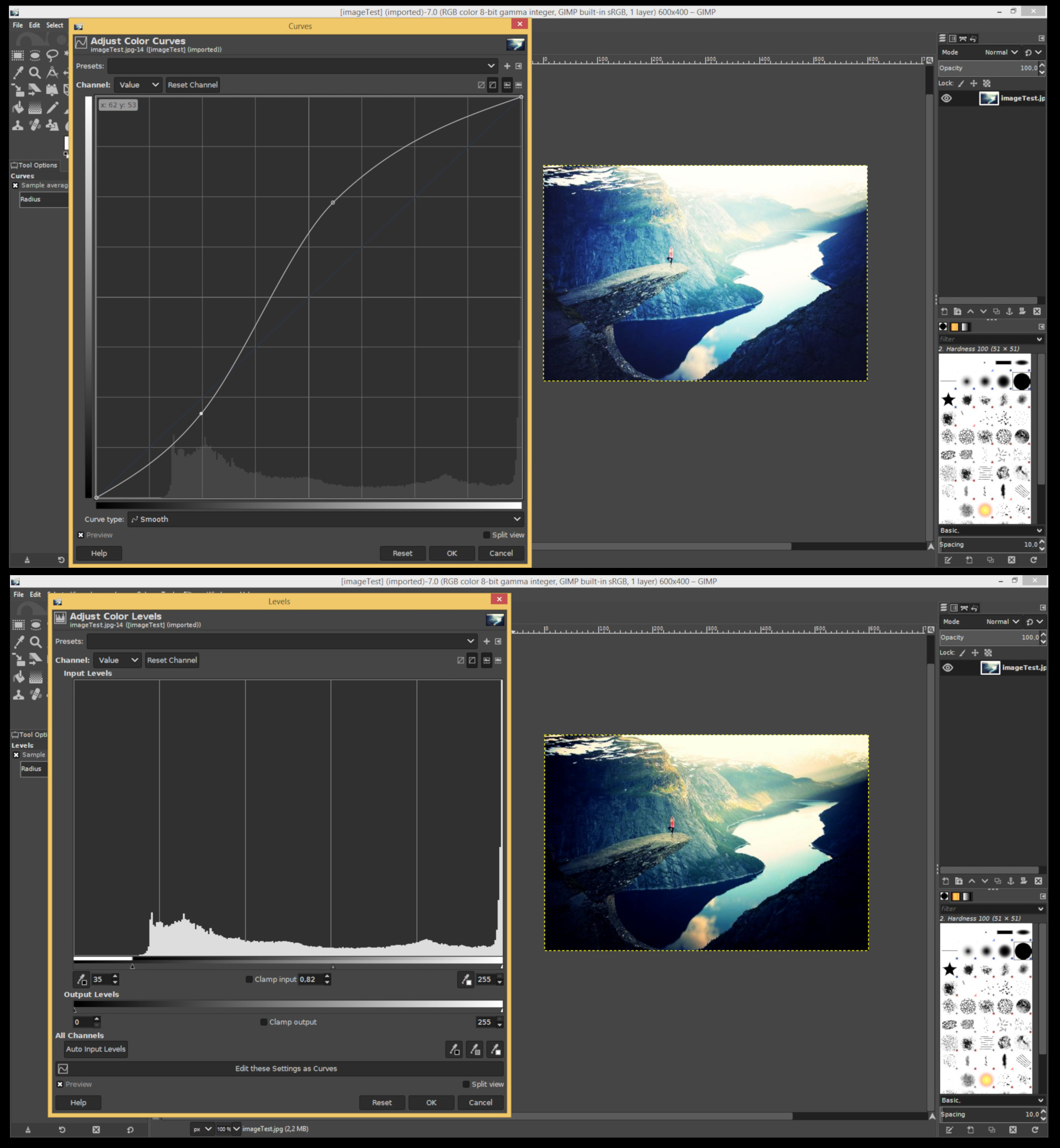Choose the Bucket Fill tool in upper toolbox

18,107
